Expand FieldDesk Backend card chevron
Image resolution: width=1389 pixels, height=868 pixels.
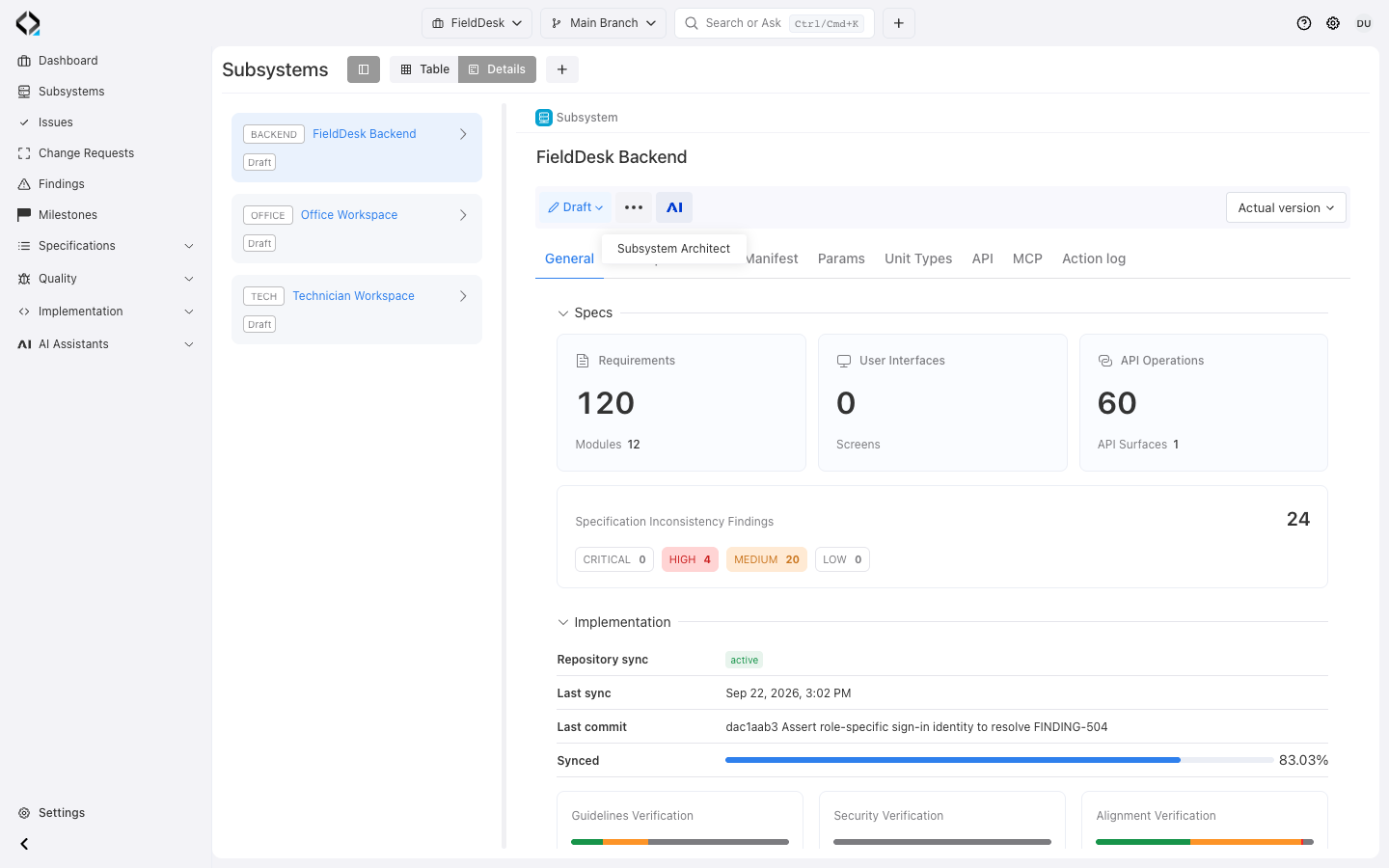[x=463, y=134]
